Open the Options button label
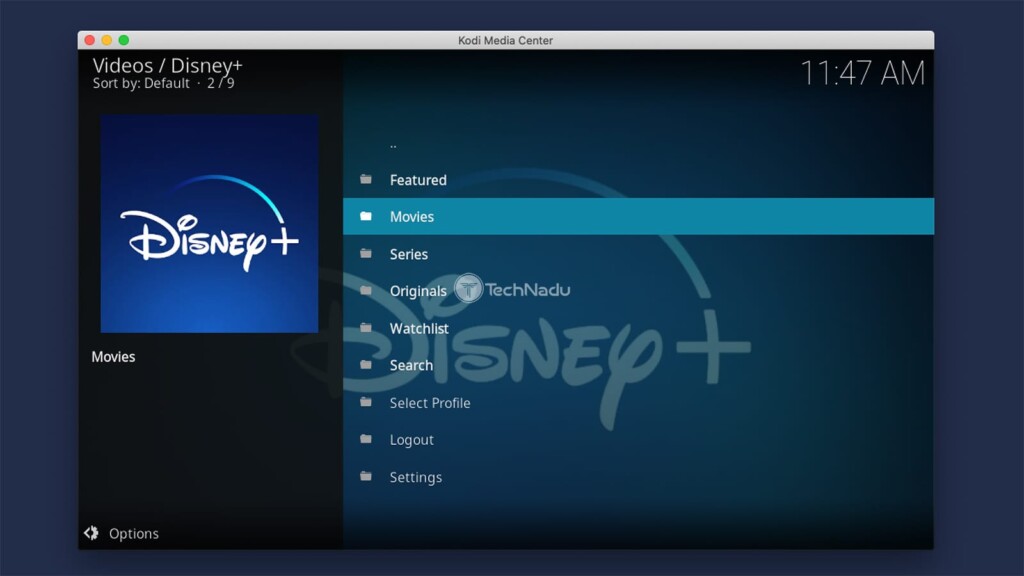Screen dimensions: 1024x576 pyautogui.click(x=134, y=534)
